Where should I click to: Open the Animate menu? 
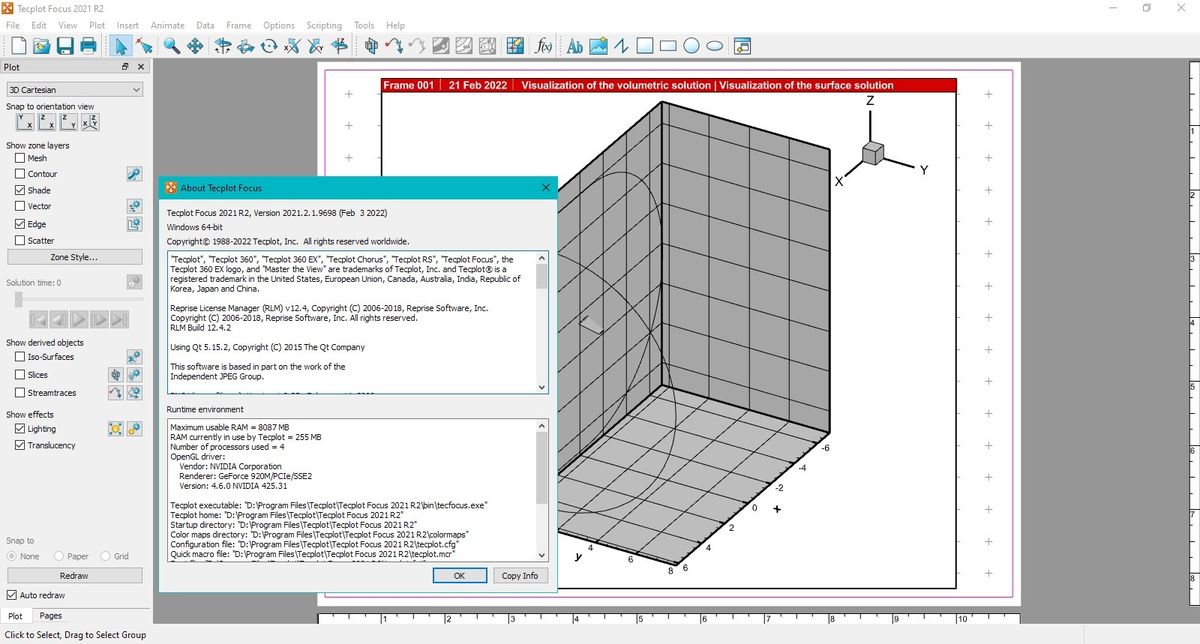pyautogui.click(x=167, y=25)
